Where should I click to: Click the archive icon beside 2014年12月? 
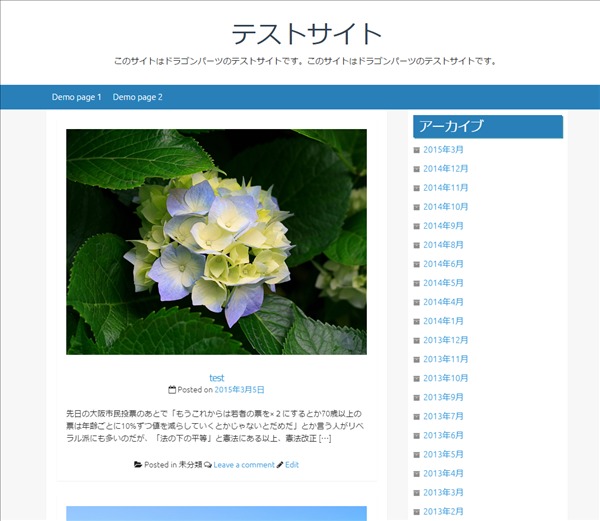417,169
